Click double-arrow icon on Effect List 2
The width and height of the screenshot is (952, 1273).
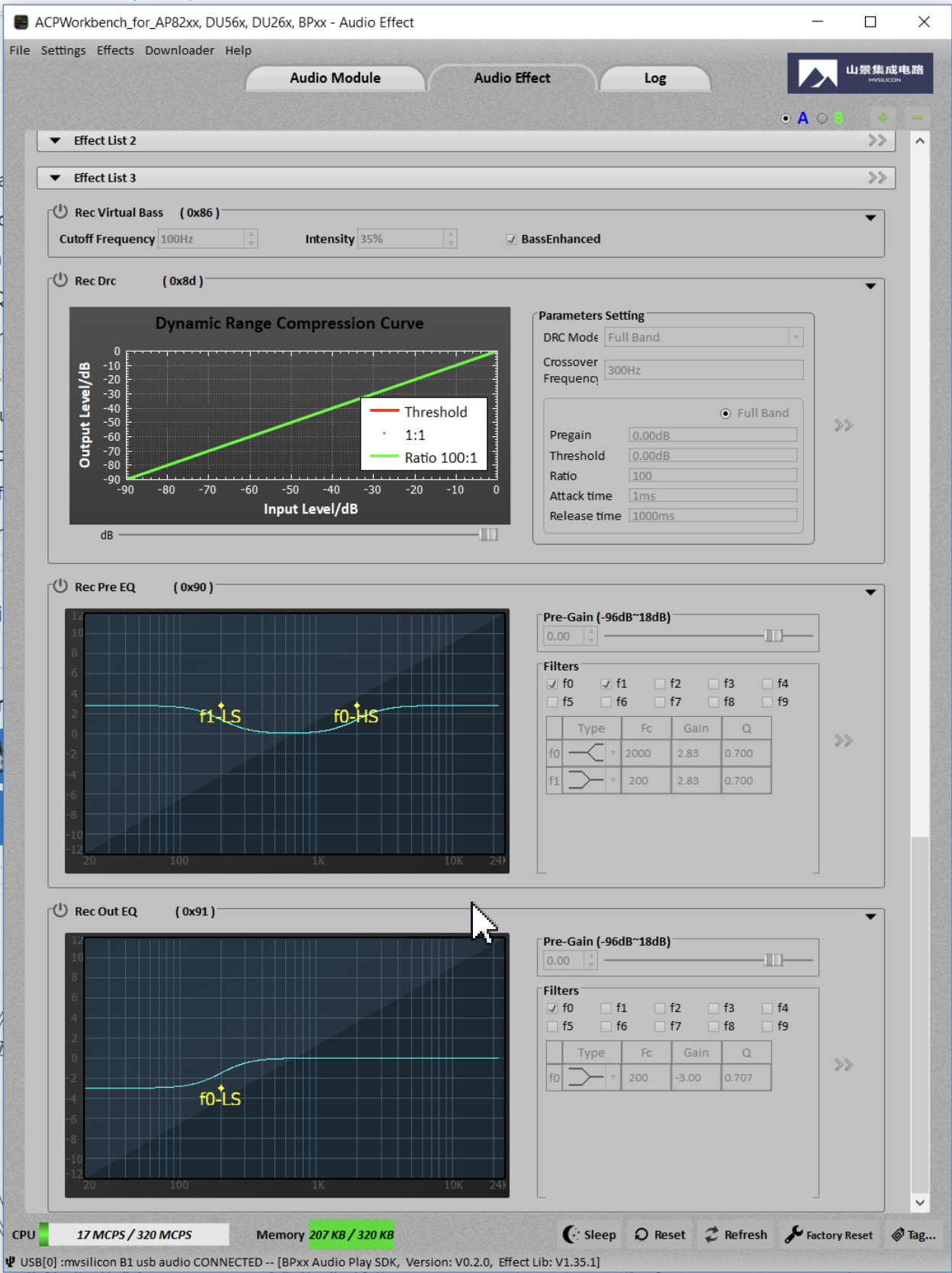[877, 140]
